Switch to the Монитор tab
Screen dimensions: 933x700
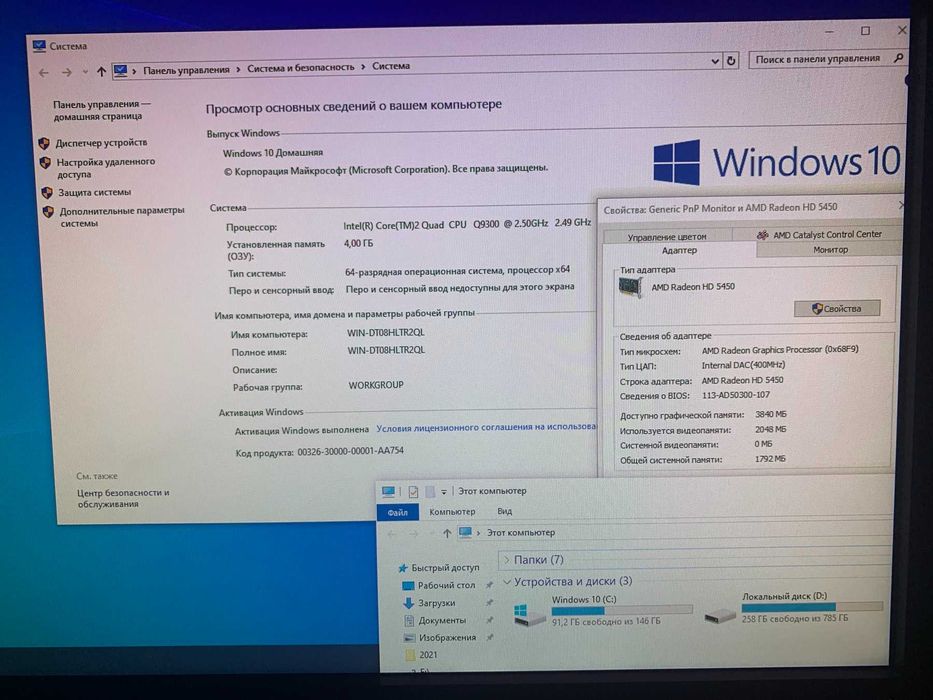point(830,249)
